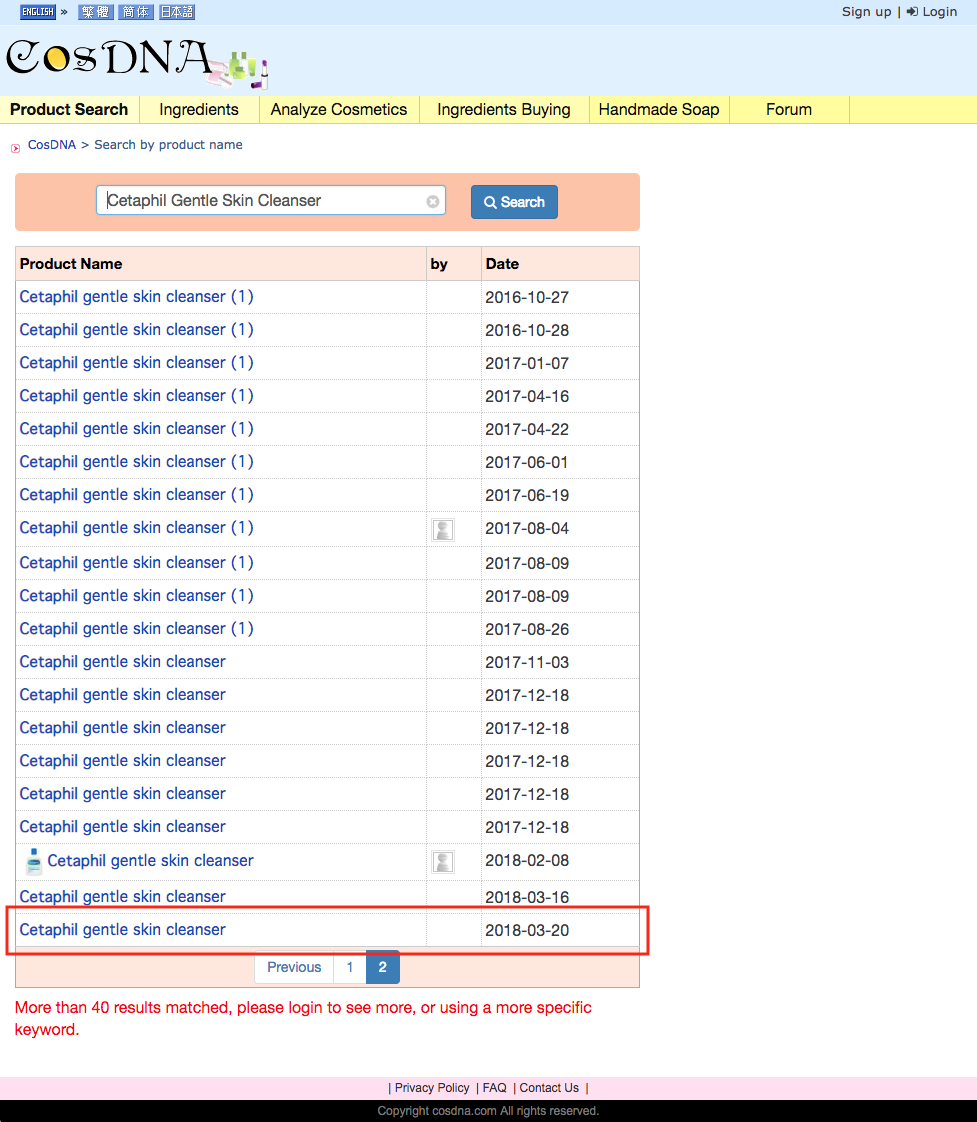This screenshot has width=977, height=1122.
Task: Click the CosDNA breadcrumb link
Action: click(x=52, y=145)
